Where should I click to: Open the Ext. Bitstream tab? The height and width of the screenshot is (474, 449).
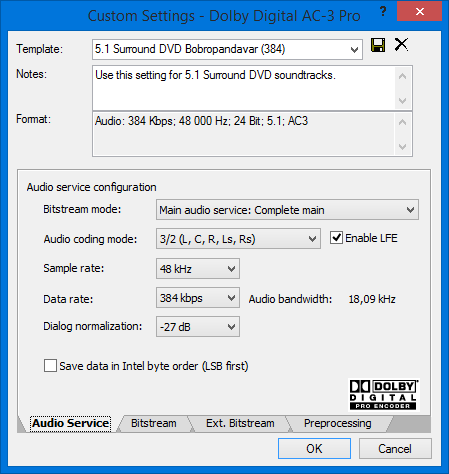click(240, 423)
